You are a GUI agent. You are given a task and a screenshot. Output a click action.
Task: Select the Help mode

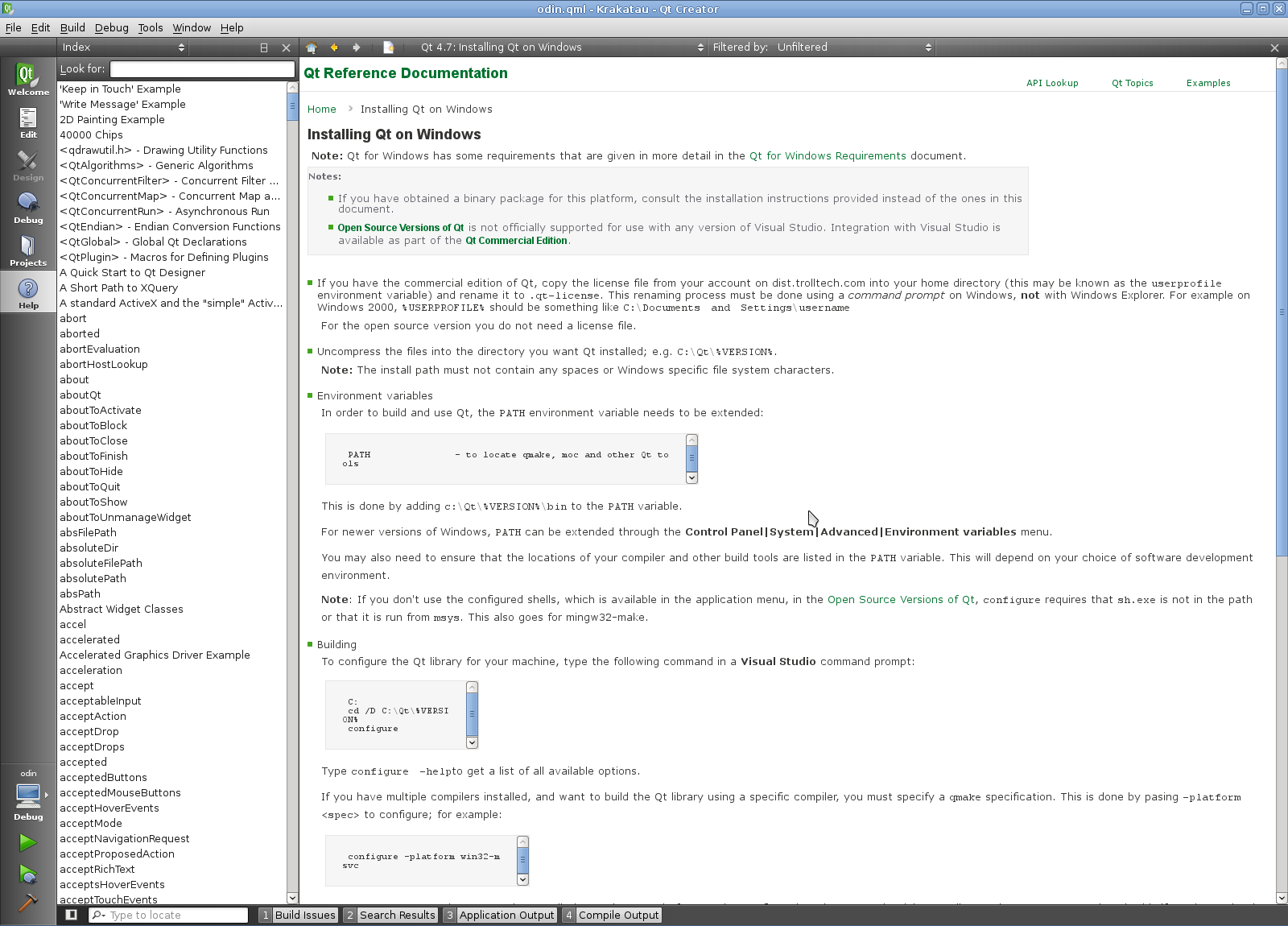(x=28, y=293)
